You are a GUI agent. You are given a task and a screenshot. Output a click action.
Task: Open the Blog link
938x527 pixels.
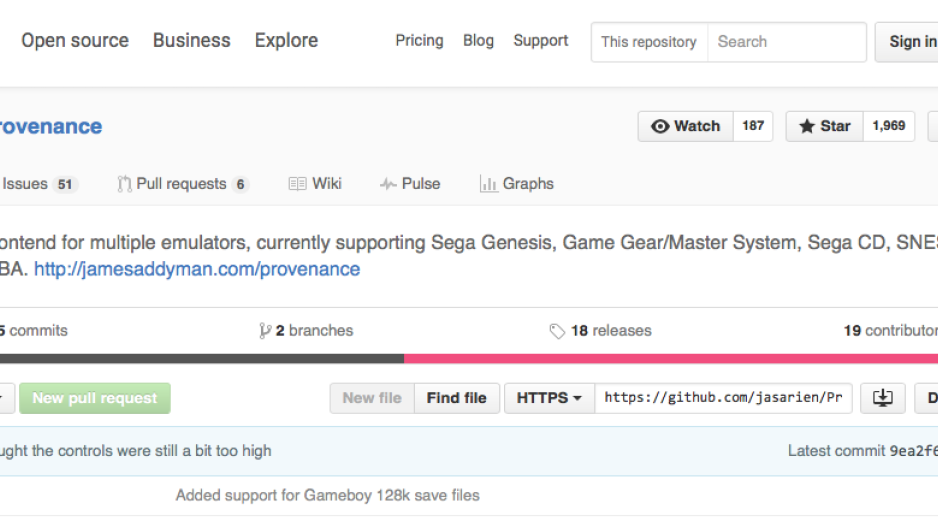[478, 41]
